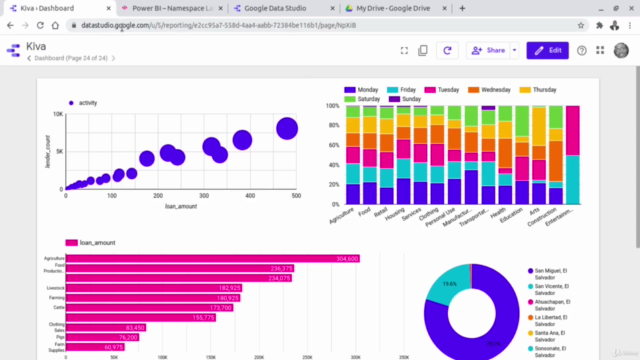This screenshot has height=360, width=640.
Task: Select Santa Ana, El Salvador legend entry
Action: click(x=546, y=336)
